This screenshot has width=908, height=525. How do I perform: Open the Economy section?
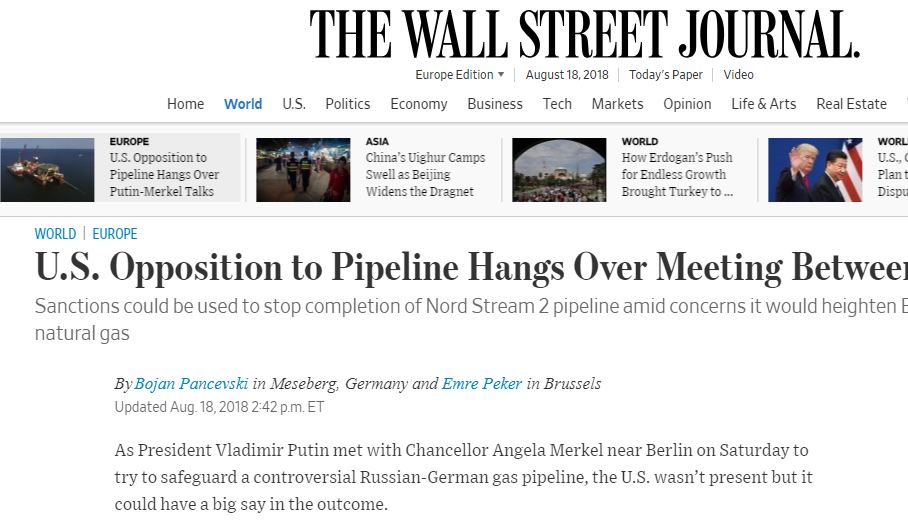[x=419, y=104]
